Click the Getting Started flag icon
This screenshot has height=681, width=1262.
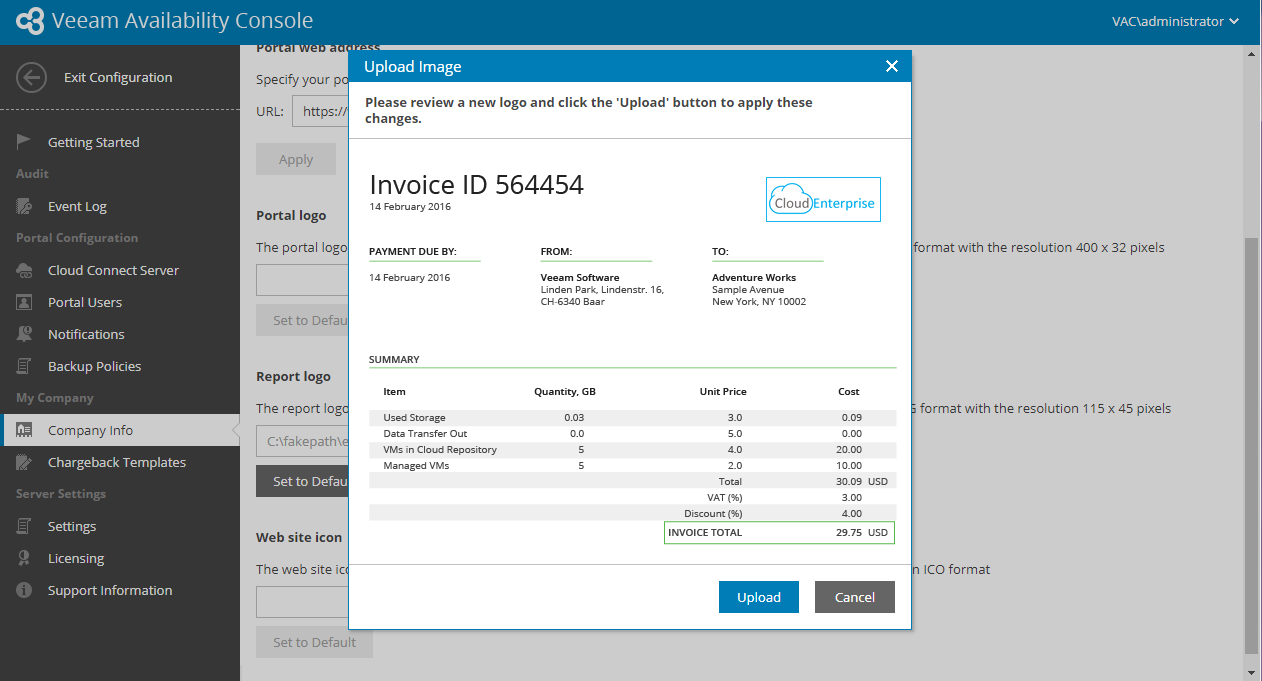[25, 142]
